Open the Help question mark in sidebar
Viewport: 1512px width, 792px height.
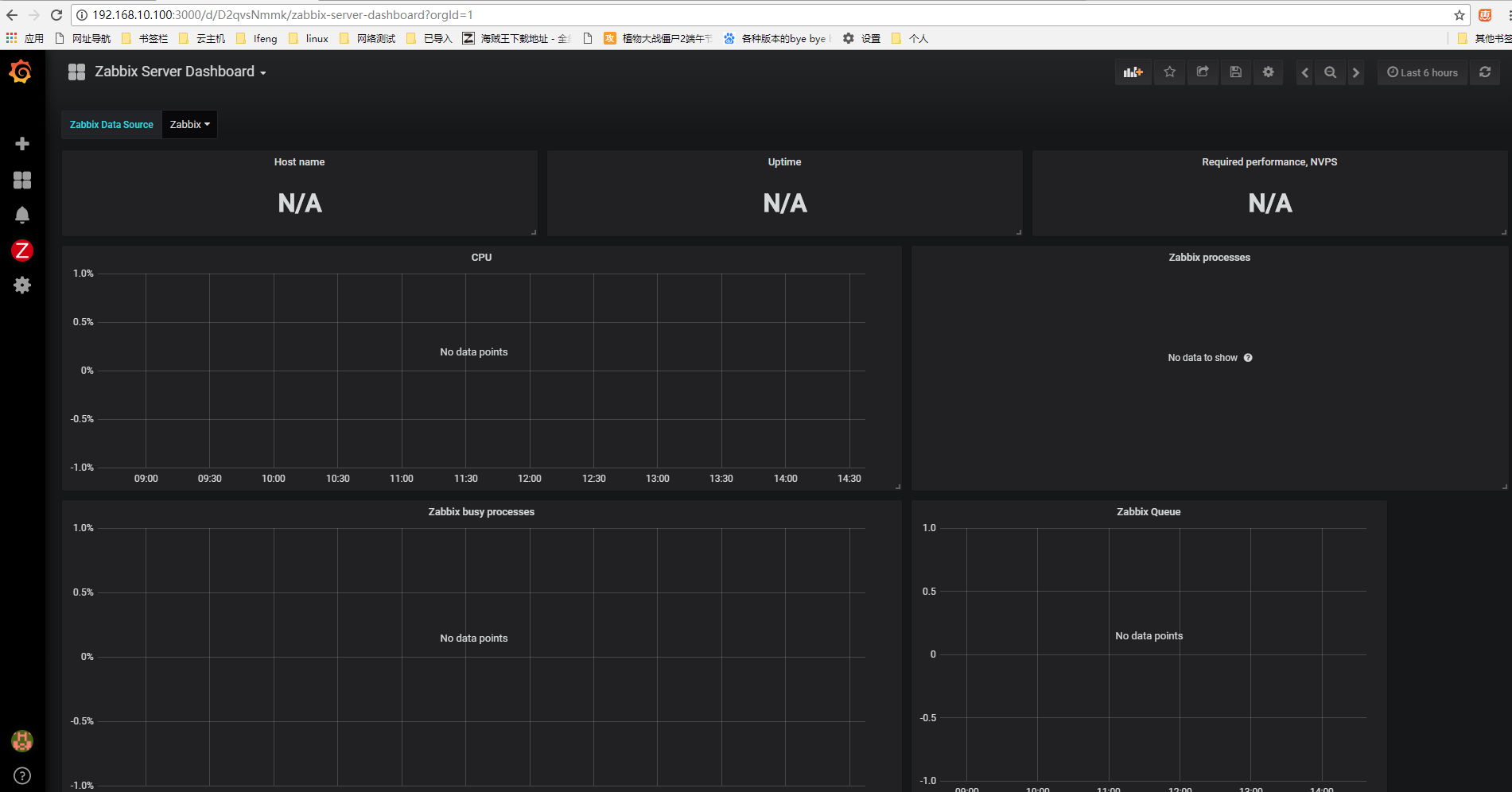(x=22, y=776)
